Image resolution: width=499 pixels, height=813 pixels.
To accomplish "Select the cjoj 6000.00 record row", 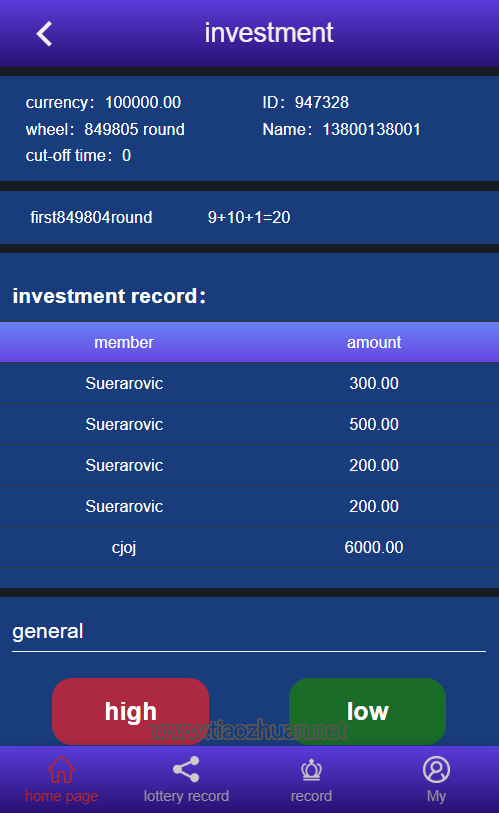I will pos(250,547).
